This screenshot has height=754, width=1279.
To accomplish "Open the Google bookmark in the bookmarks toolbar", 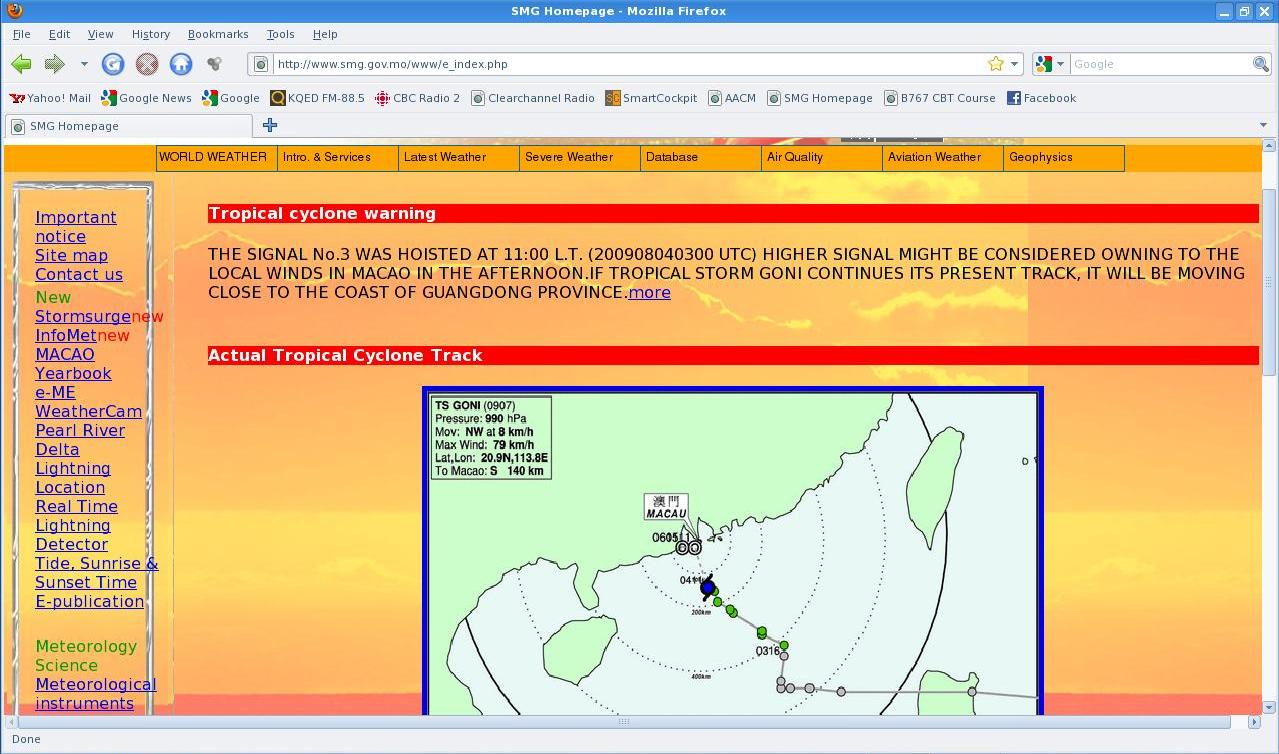I will pyautogui.click(x=231, y=98).
